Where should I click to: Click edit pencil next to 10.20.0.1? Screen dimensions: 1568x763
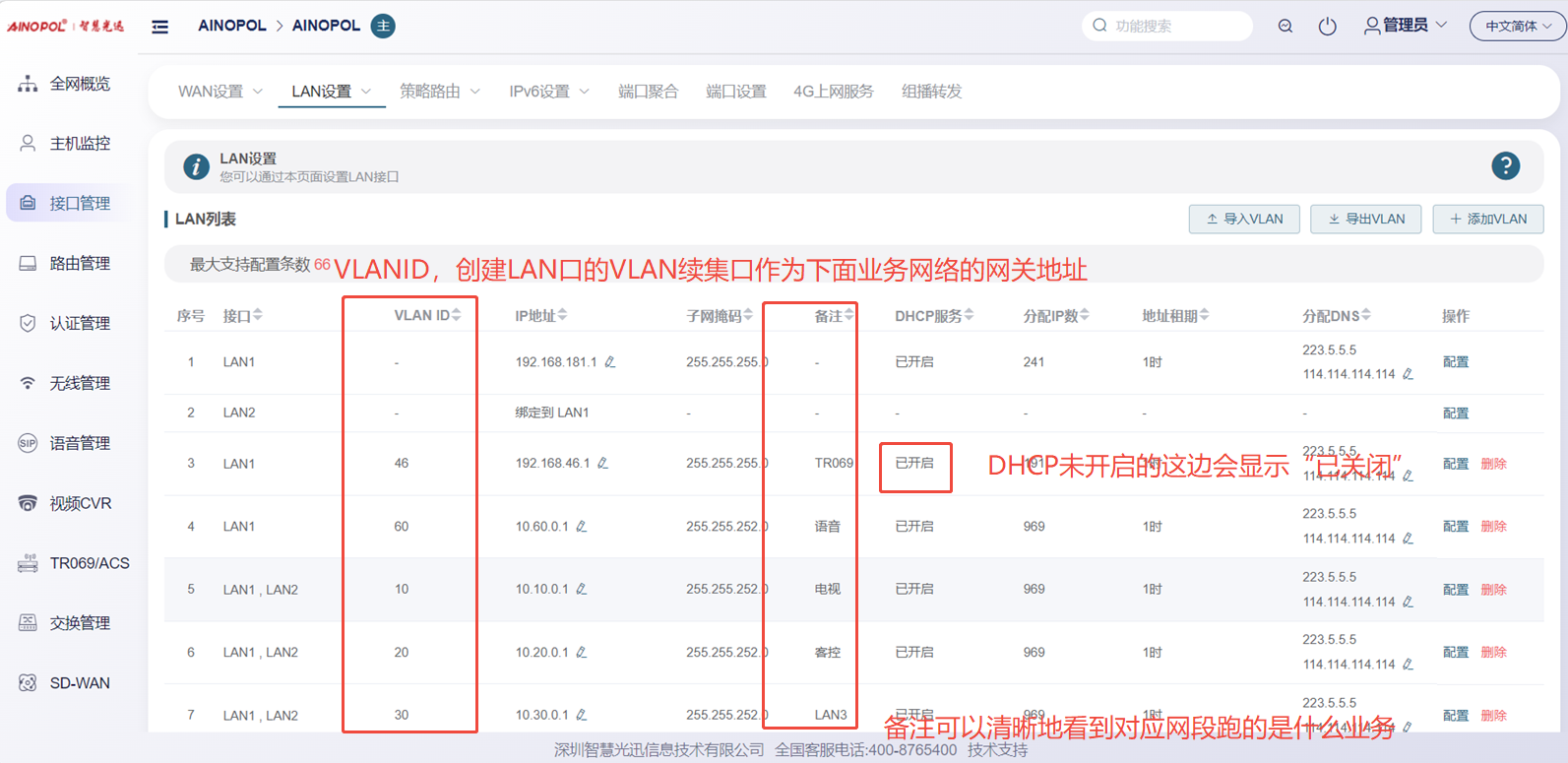tap(582, 653)
